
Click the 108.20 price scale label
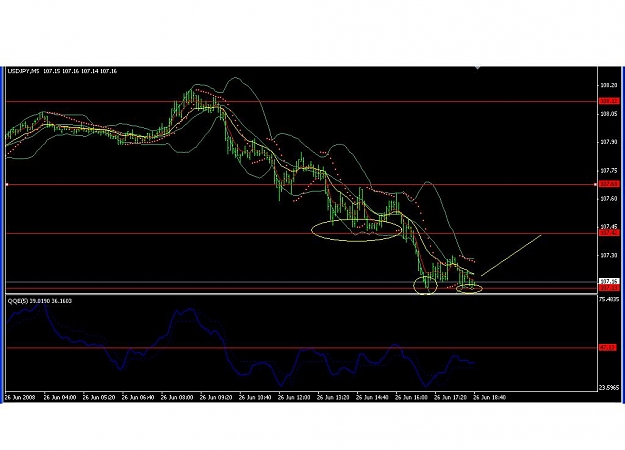(609, 85)
